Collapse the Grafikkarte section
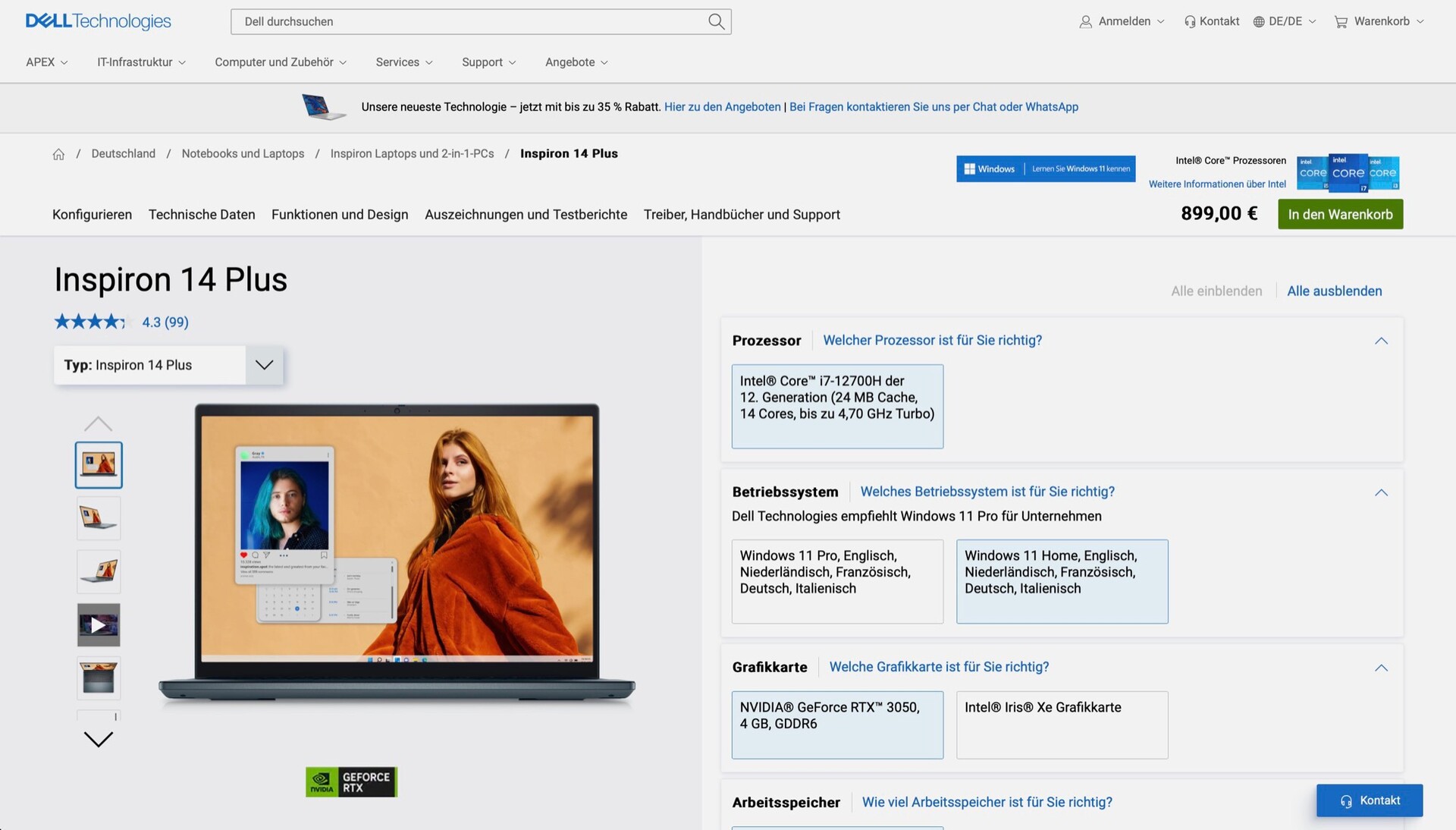The image size is (1456, 830). [x=1381, y=668]
